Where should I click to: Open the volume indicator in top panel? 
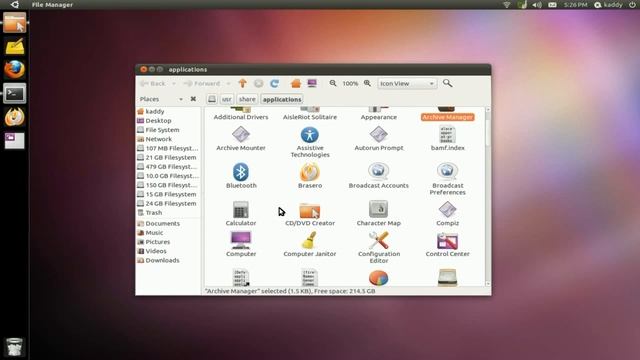[537, 5]
